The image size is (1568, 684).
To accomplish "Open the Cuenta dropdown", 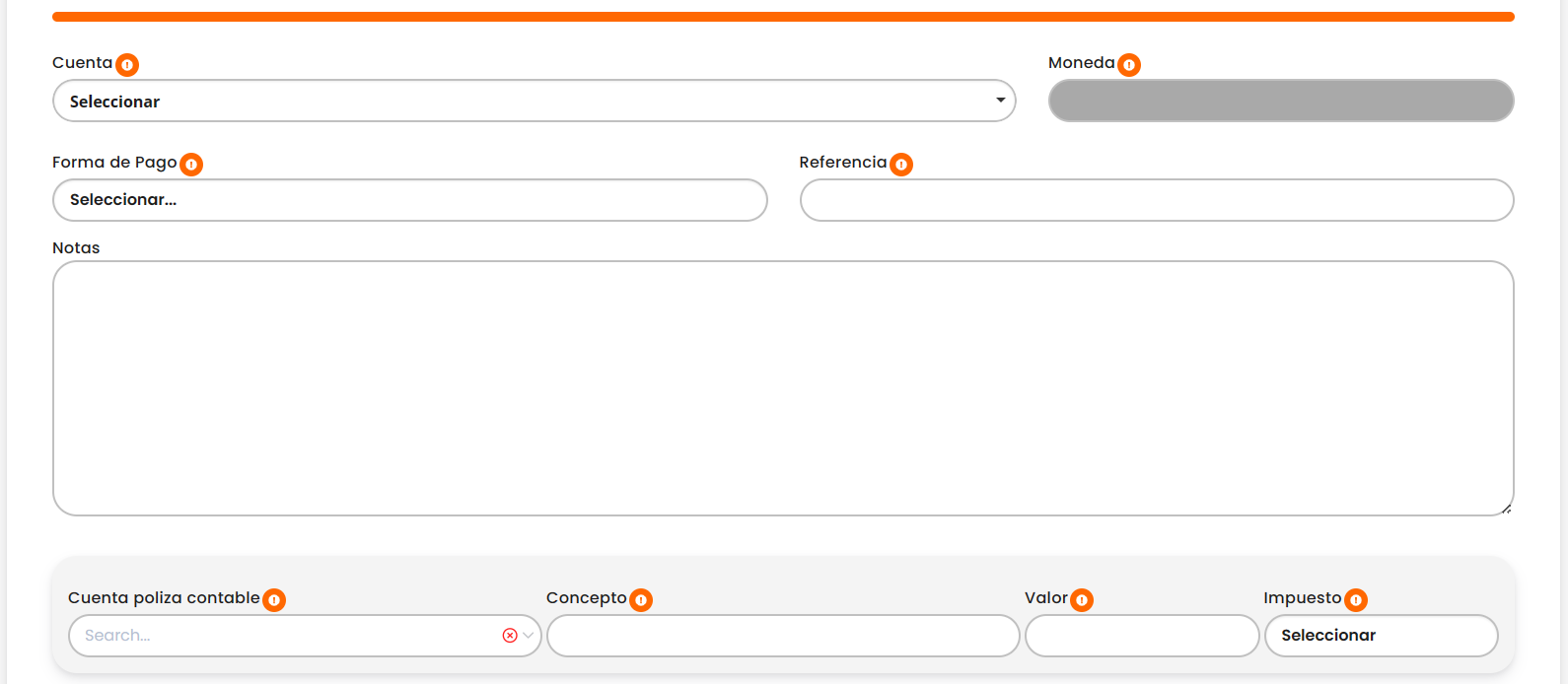I will click(533, 102).
